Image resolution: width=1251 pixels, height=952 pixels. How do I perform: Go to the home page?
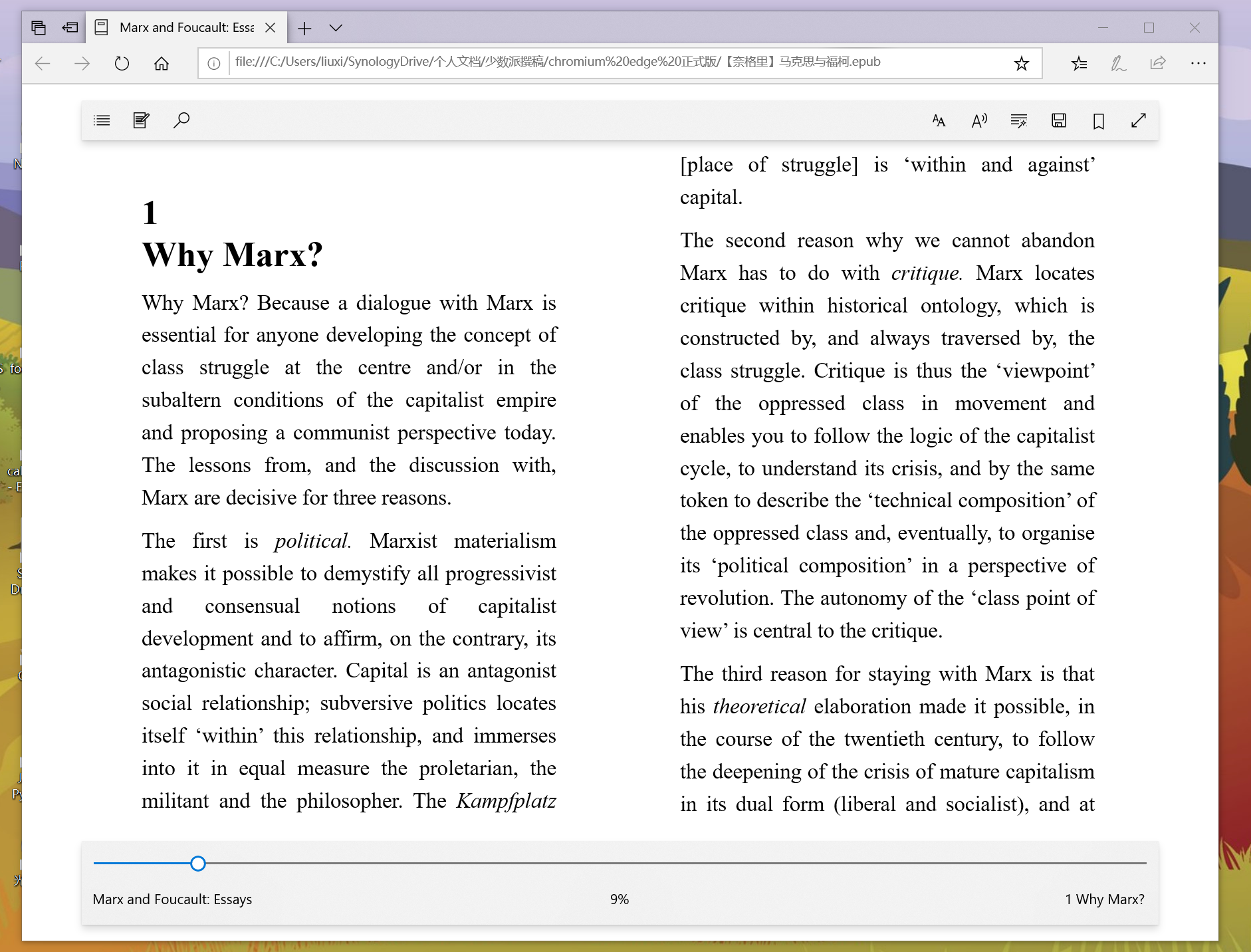pos(162,63)
